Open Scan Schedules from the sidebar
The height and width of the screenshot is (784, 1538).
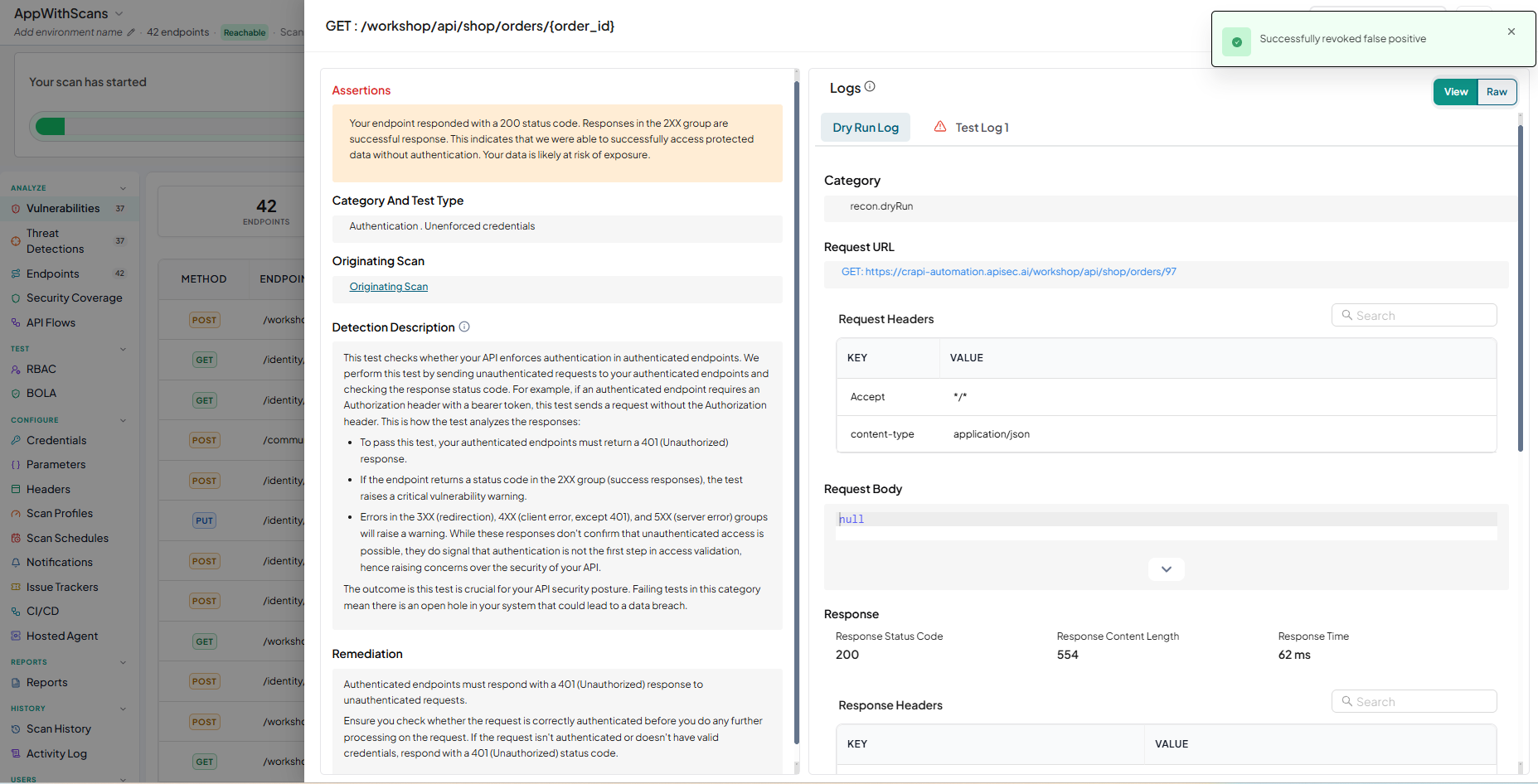(x=67, y=538)
